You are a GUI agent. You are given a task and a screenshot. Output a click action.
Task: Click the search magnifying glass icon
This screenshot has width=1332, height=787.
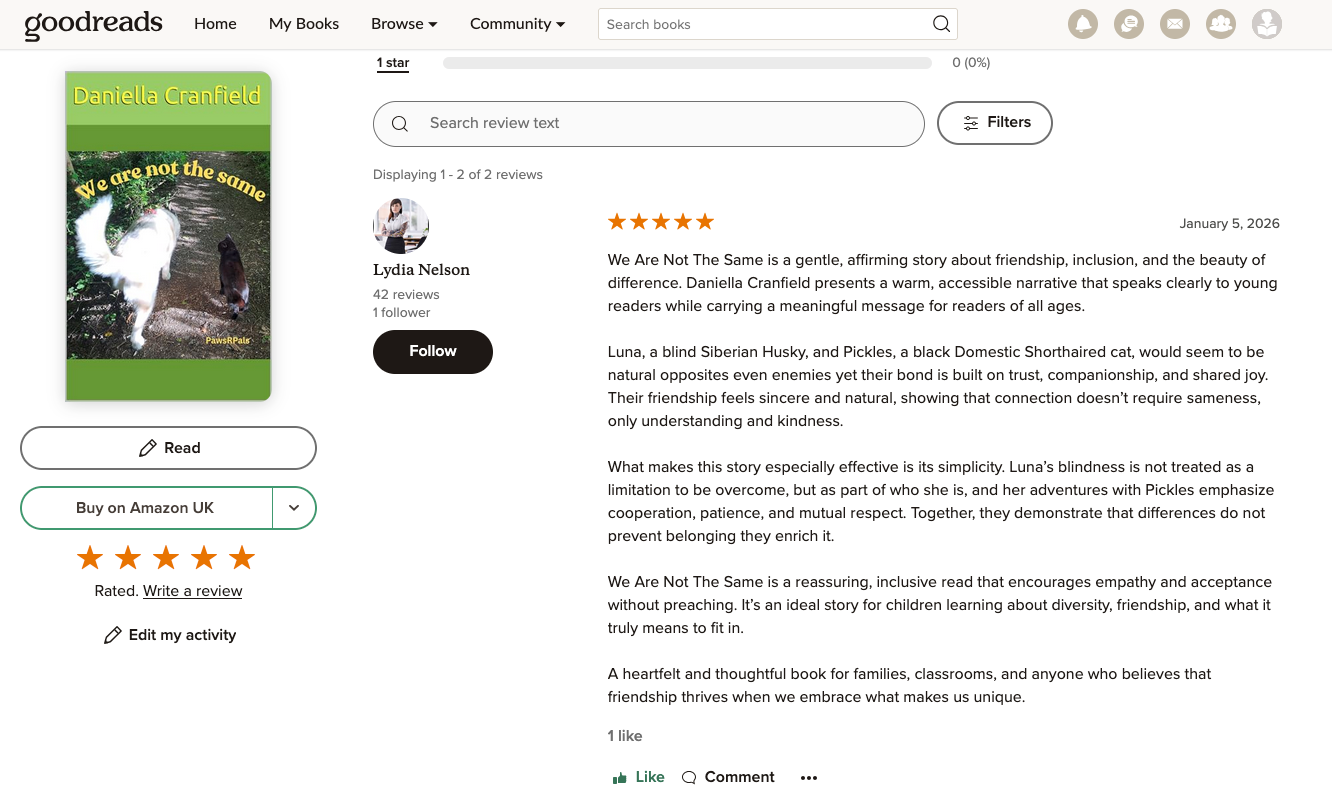pos(941,23)
